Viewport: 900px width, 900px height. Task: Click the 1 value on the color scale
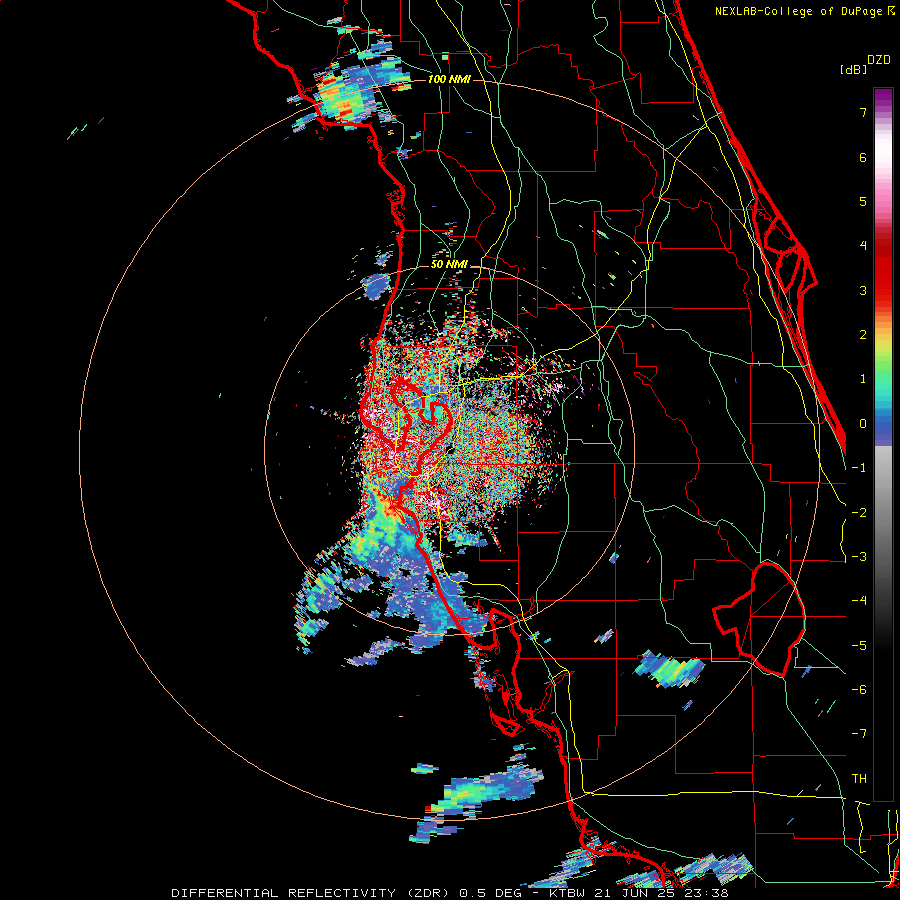coord(863,379)
